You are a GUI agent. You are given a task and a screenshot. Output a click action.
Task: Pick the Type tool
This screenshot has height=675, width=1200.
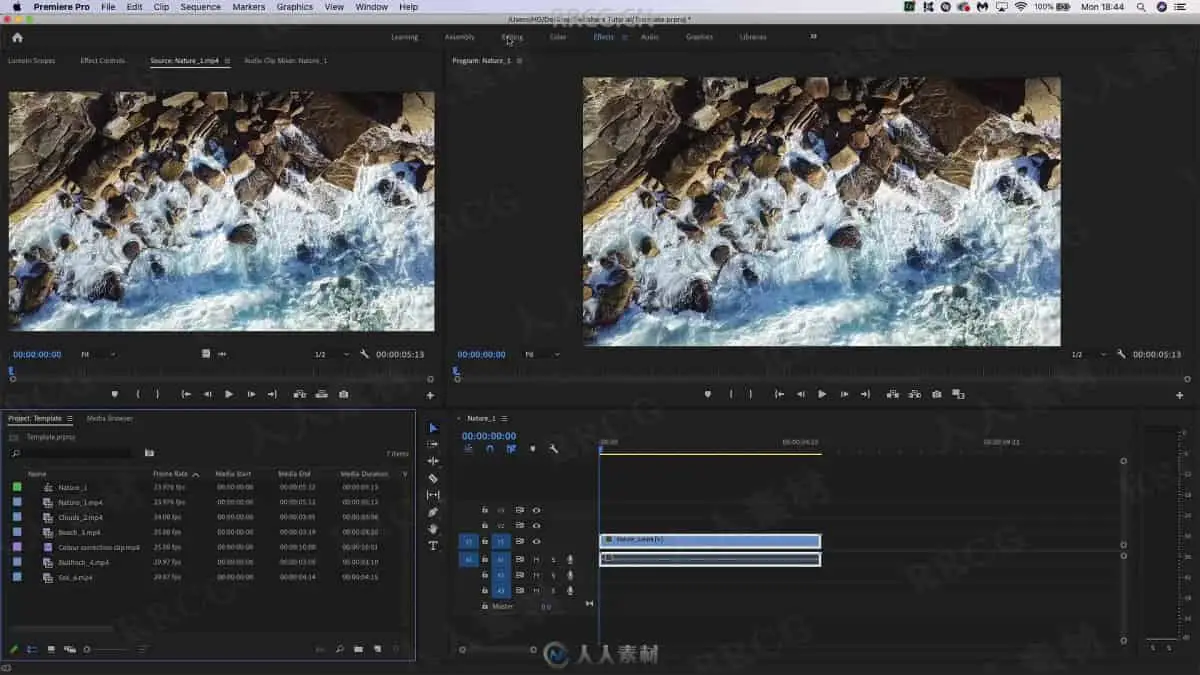pos(433,546)
